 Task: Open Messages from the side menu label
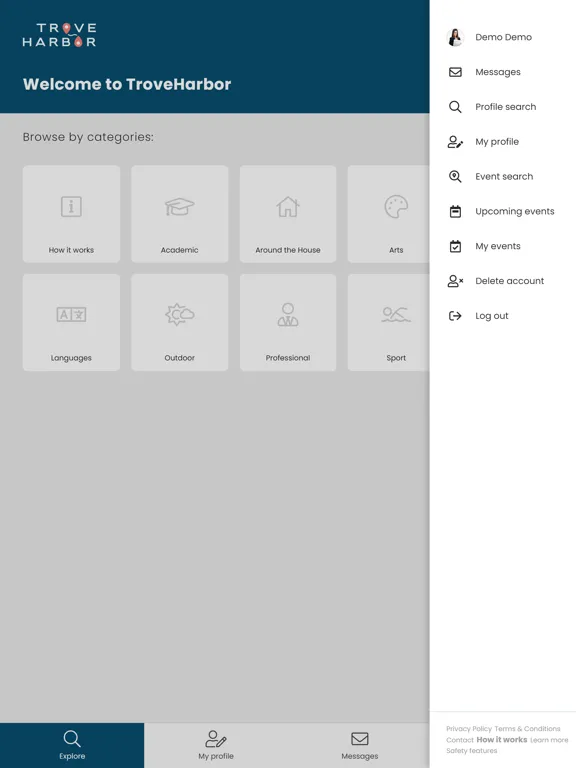coord(498,72)
